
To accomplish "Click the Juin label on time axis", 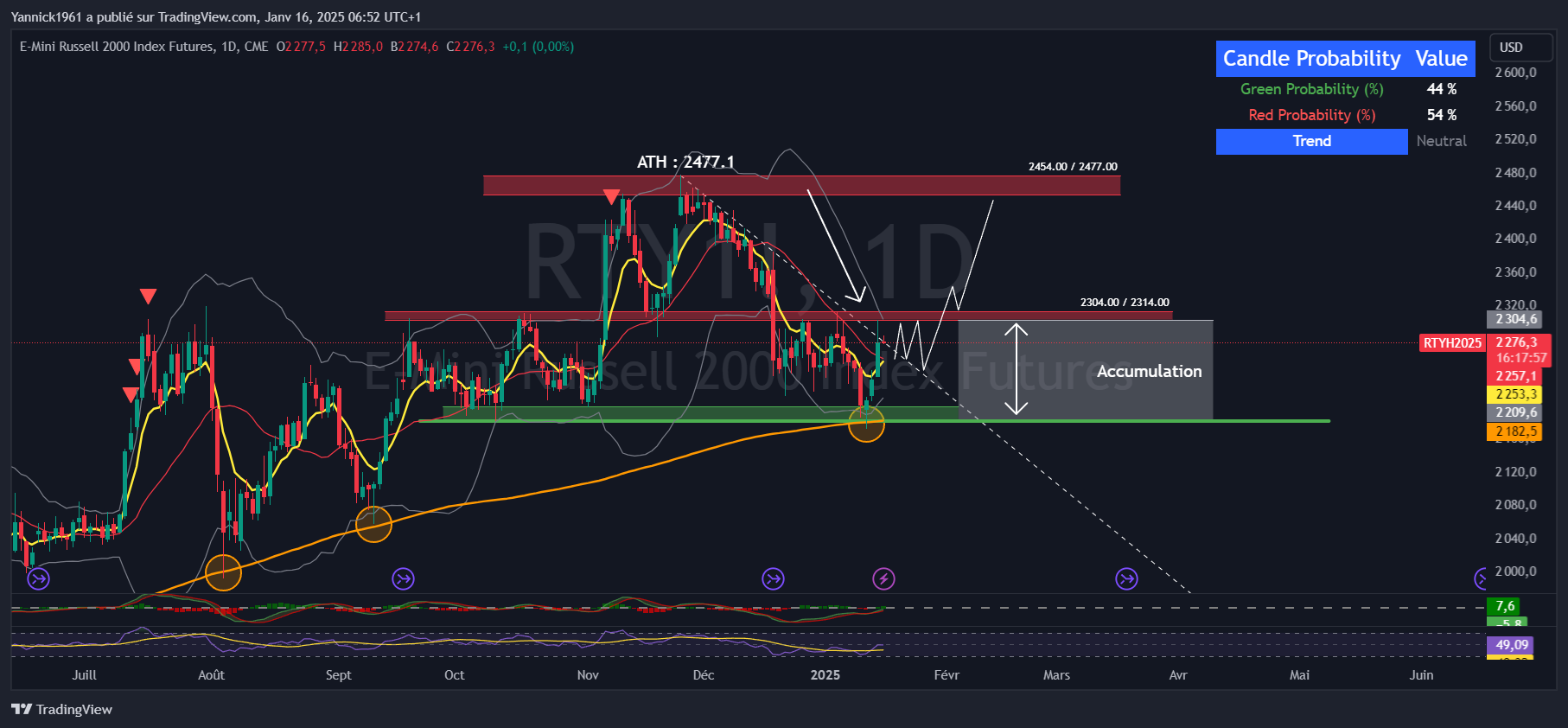I will pyautogui.click(x=1421, y=675).
